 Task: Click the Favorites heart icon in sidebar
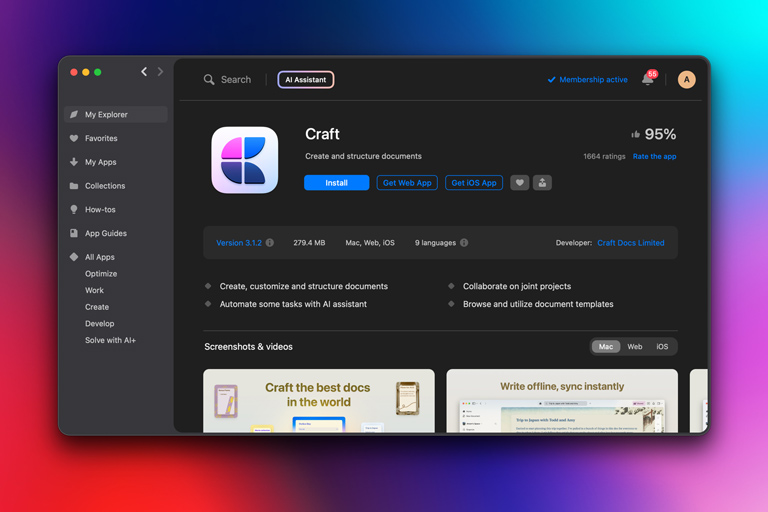point(74,138)
